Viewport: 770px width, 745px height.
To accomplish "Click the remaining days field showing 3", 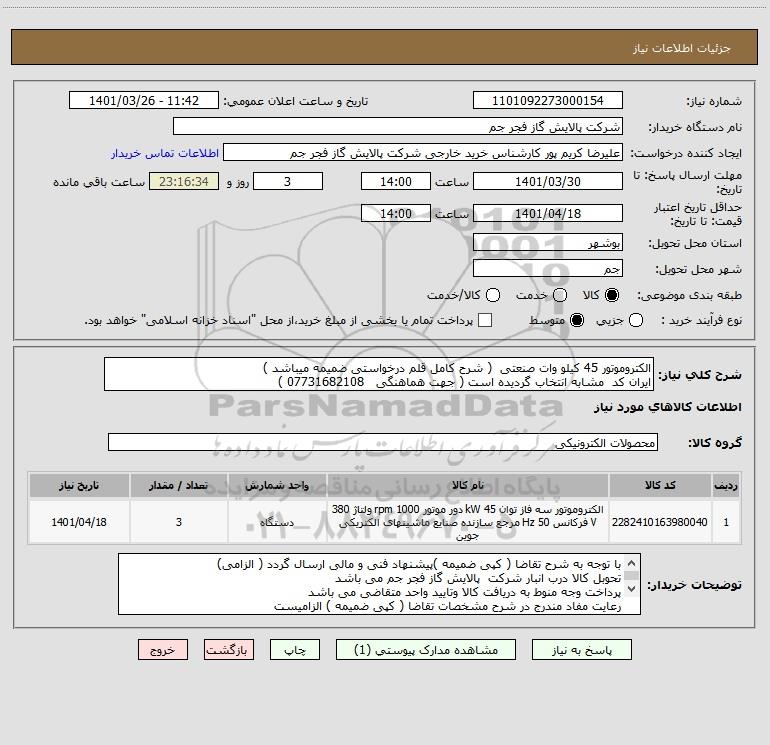I will pos(288,181).
